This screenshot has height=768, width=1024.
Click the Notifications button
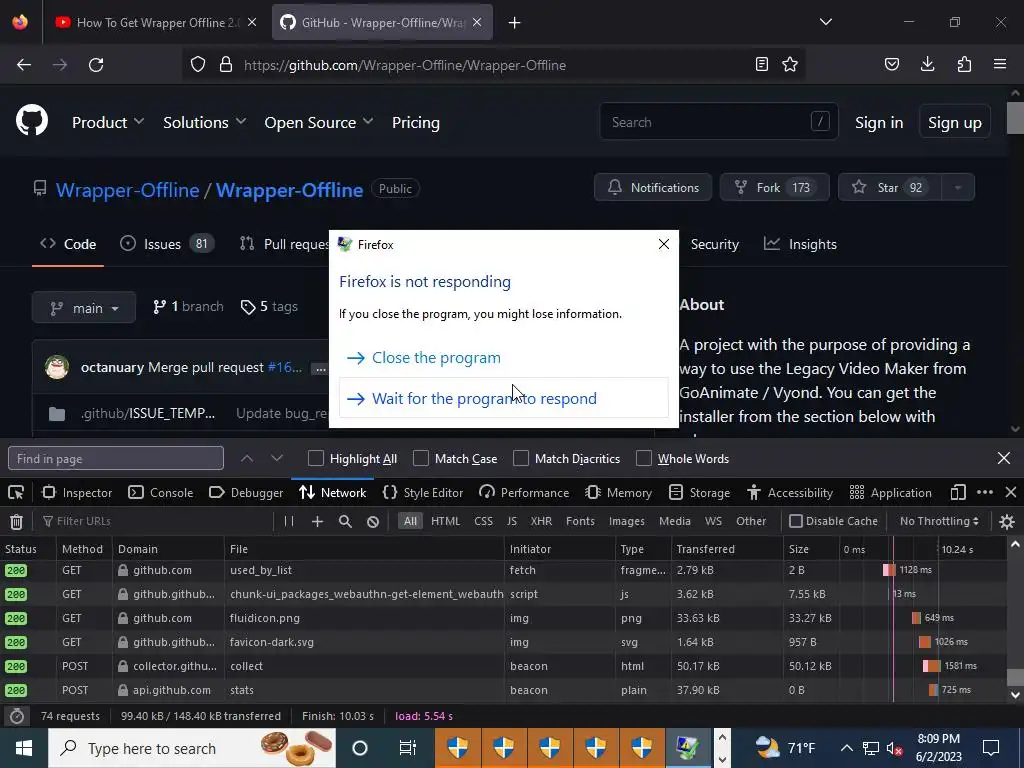[653, 187]
